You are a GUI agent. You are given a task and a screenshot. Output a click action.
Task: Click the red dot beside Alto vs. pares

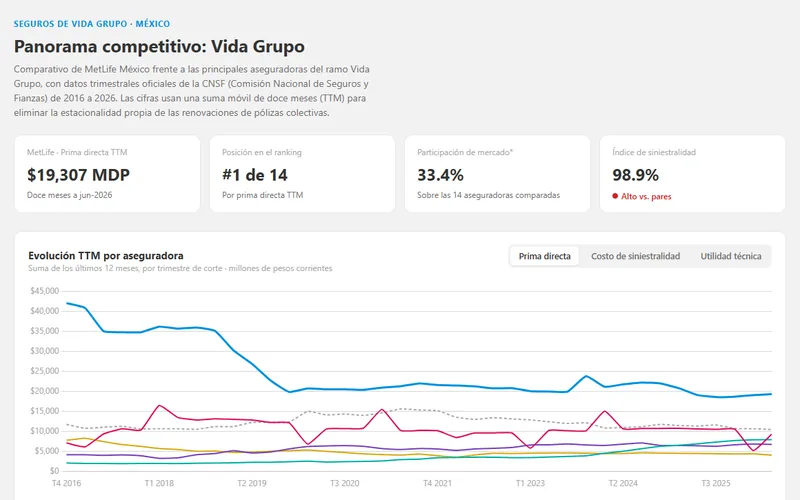[615, 196]
